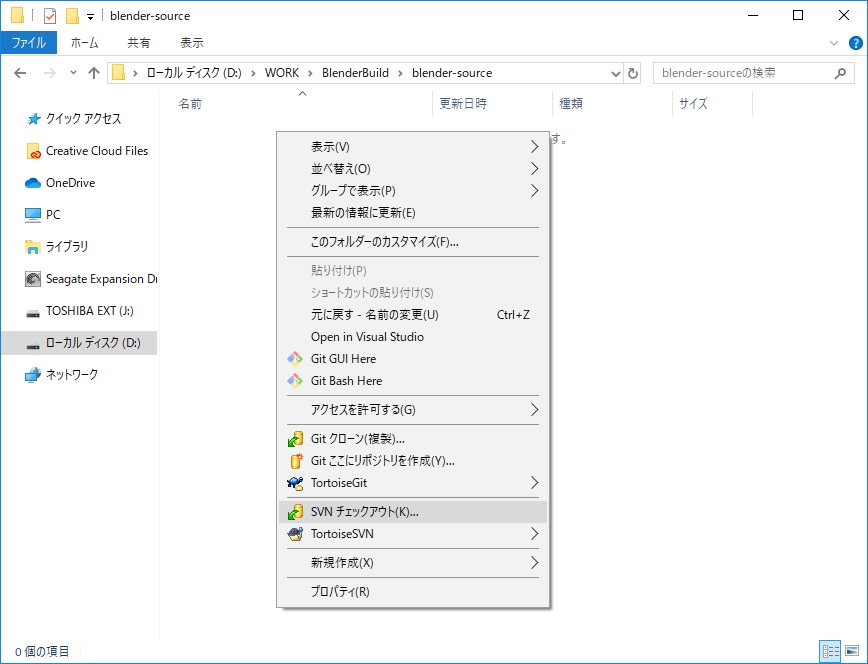Click the Git clone (Git クローン) icon
The image size is (868, 664).
tap(295, 439)
